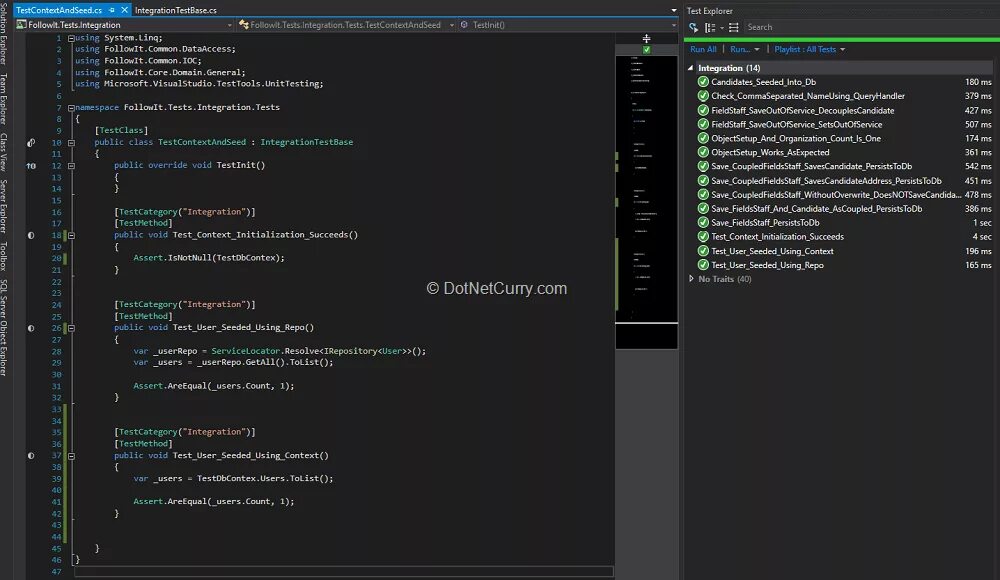This screenshot has width=1000, height=580.
Task: Open the Team Explorer side tab
Action: point(4,98)
